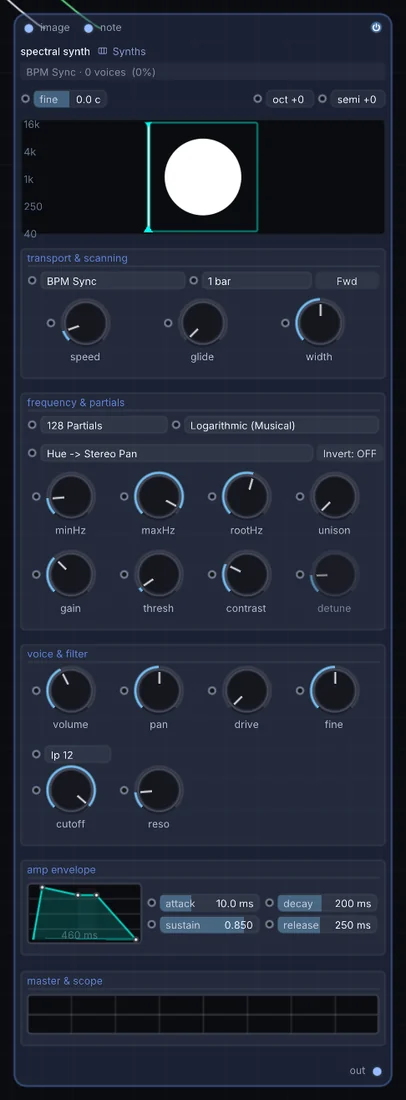
Task: Click modulation port next to width knob
Action: (x=285, y=323)
